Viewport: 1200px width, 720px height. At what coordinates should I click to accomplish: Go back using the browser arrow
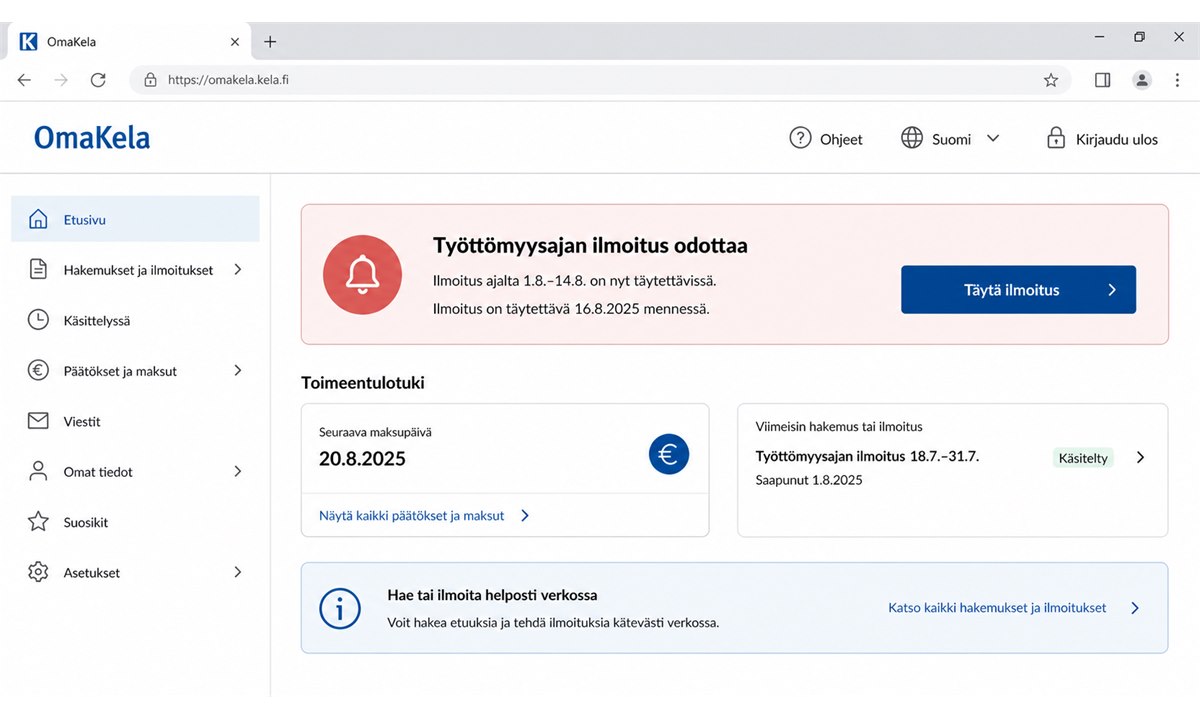24,80
